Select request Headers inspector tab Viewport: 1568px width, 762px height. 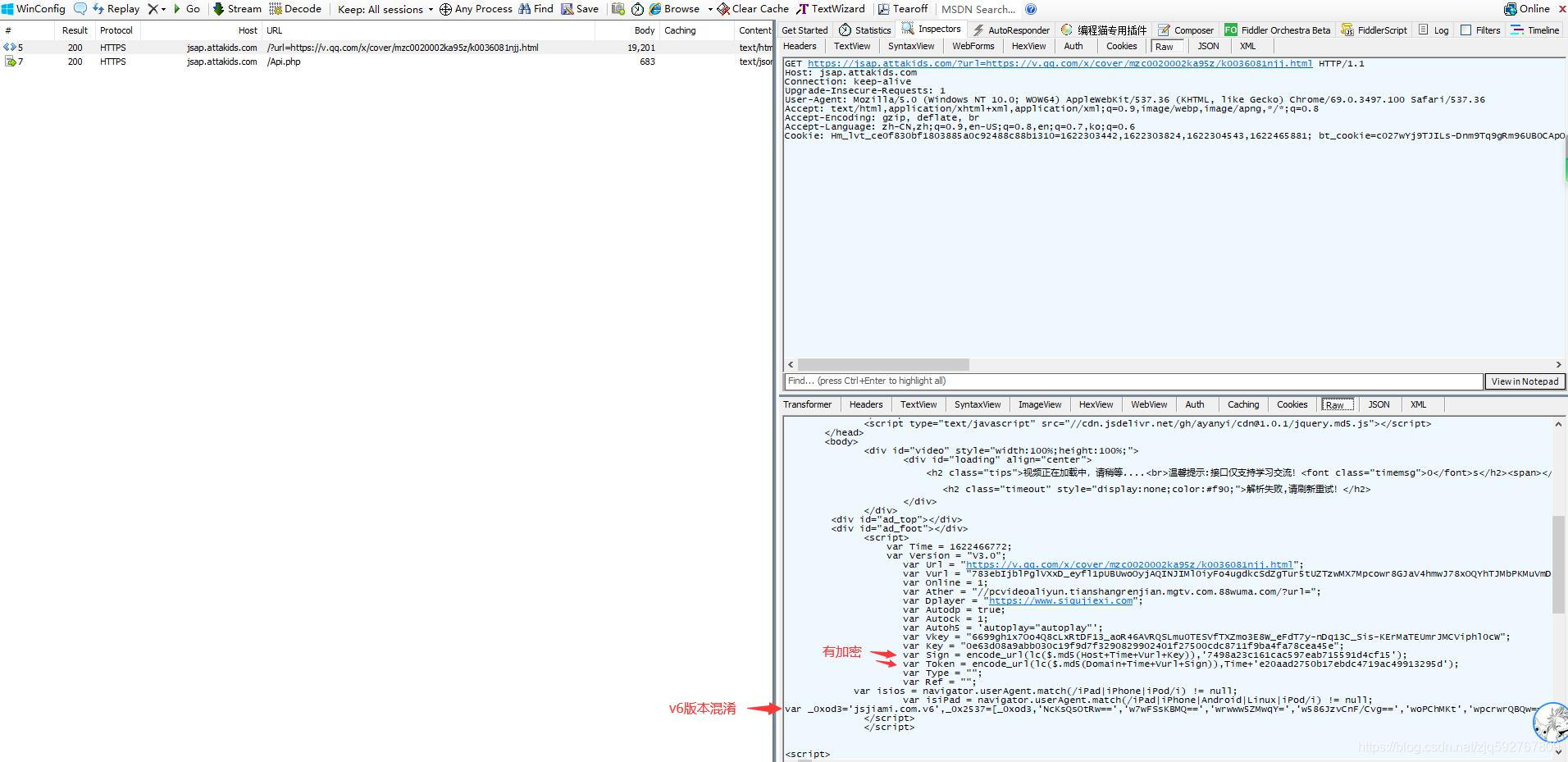point(800,47)
